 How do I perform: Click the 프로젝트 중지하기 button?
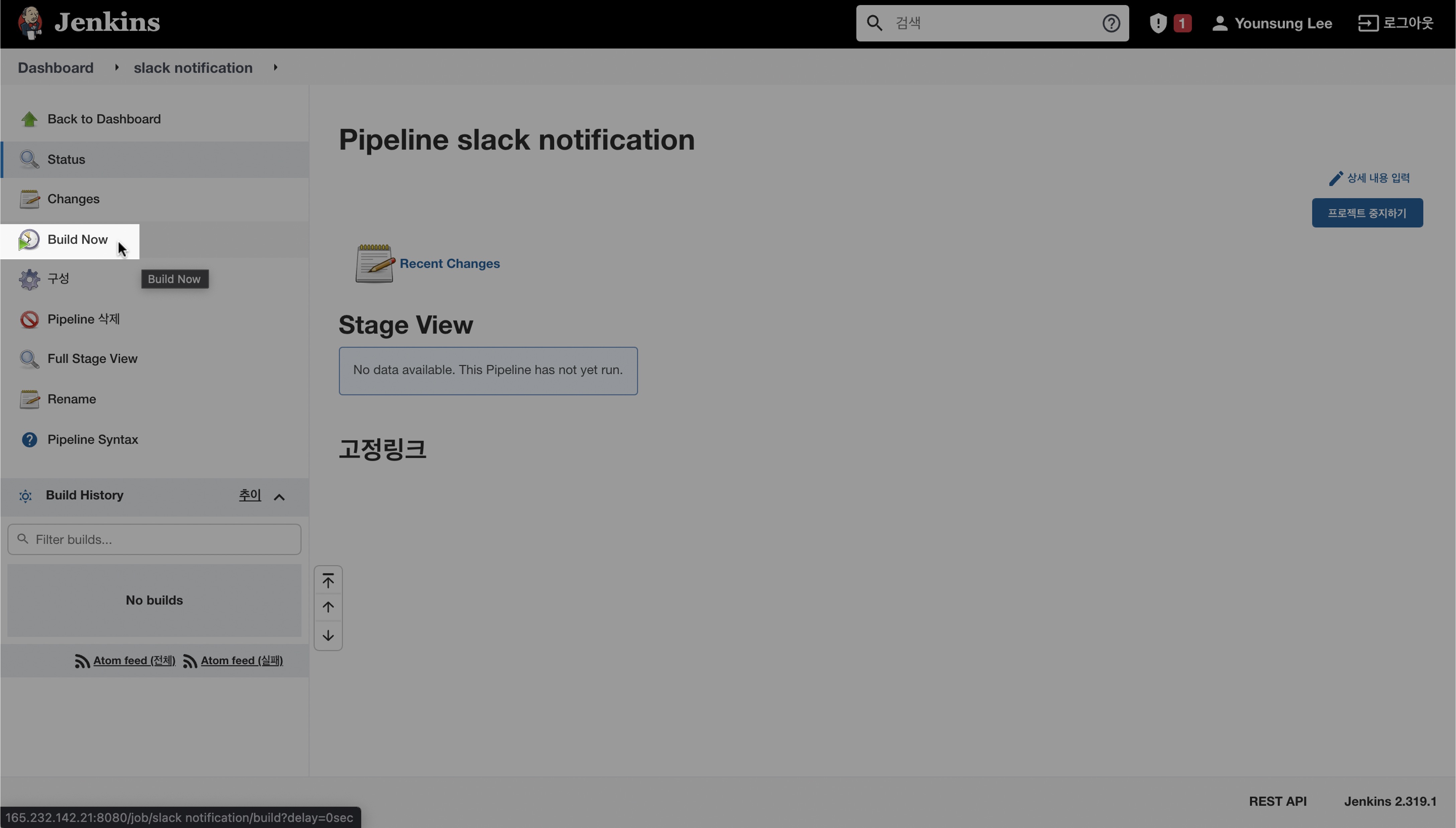click(1367, 213)
